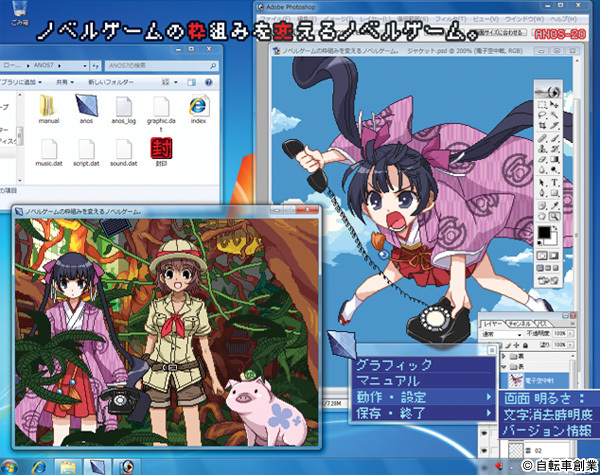Open the red 封印 seal file
Screen dimensions: 600x475
pyautogui.click(x=158, y=148)
